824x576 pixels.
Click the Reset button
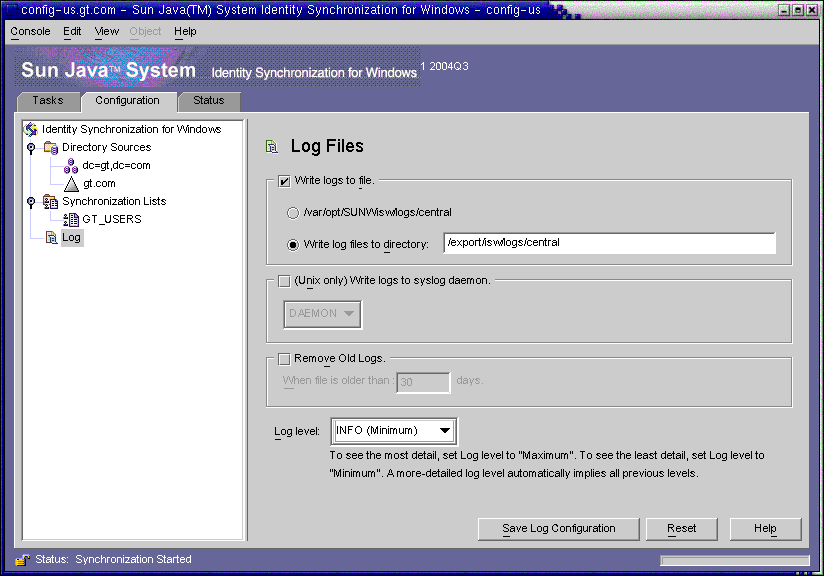pyautogui.click(x=682, y=529)
